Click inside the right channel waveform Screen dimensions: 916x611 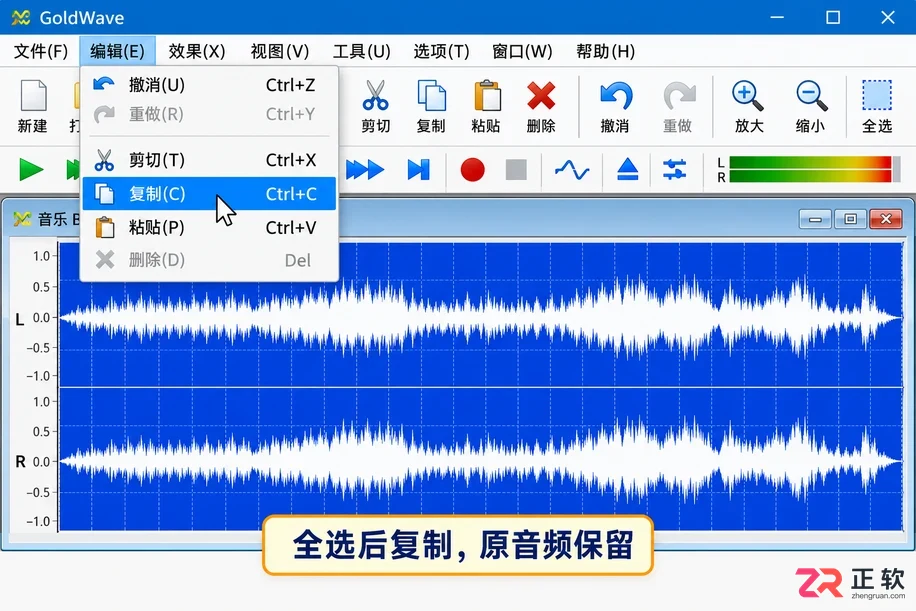480,459
